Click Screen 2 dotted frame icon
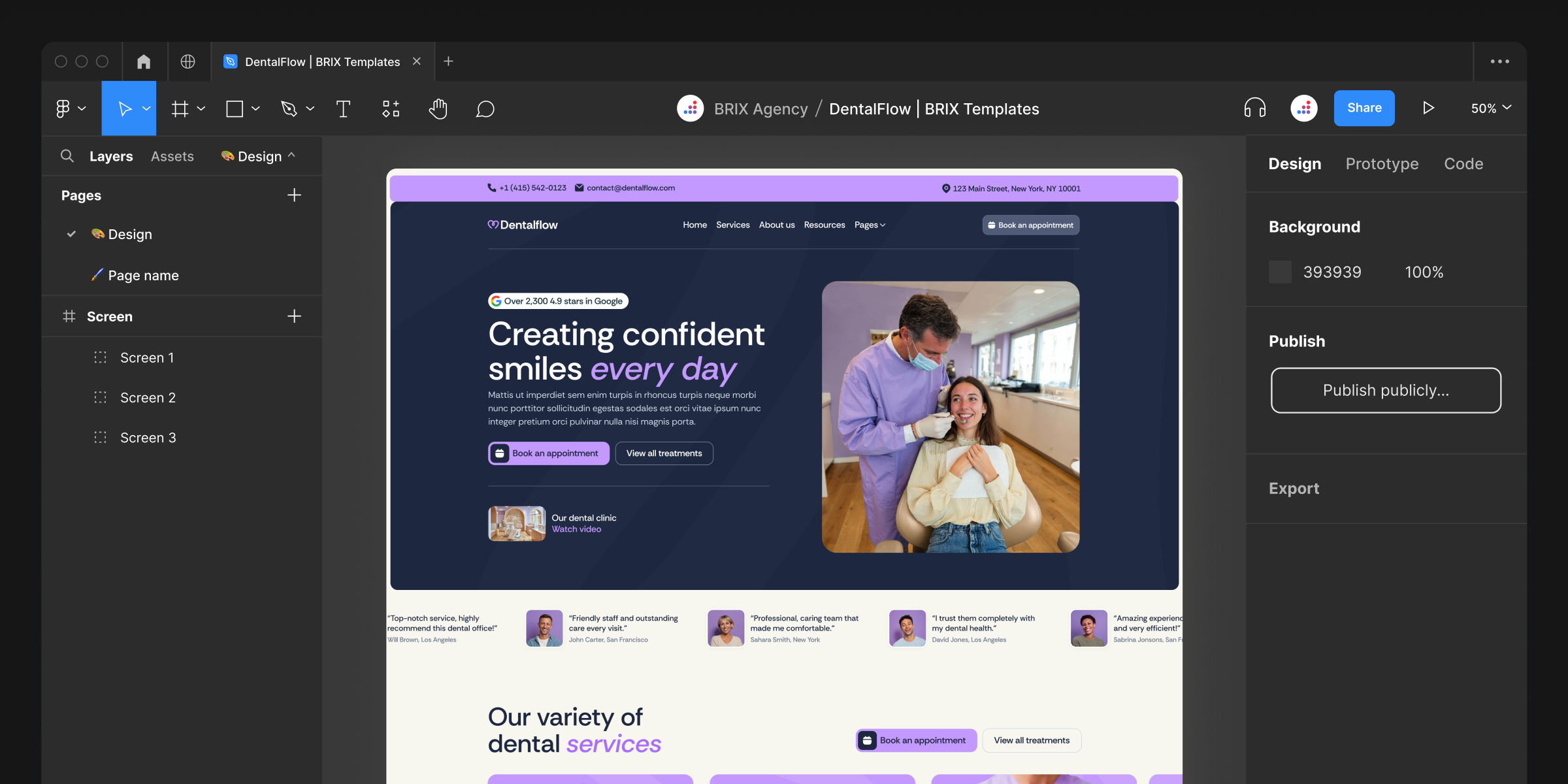This screenshot has height=784, width=1568. 100,397
